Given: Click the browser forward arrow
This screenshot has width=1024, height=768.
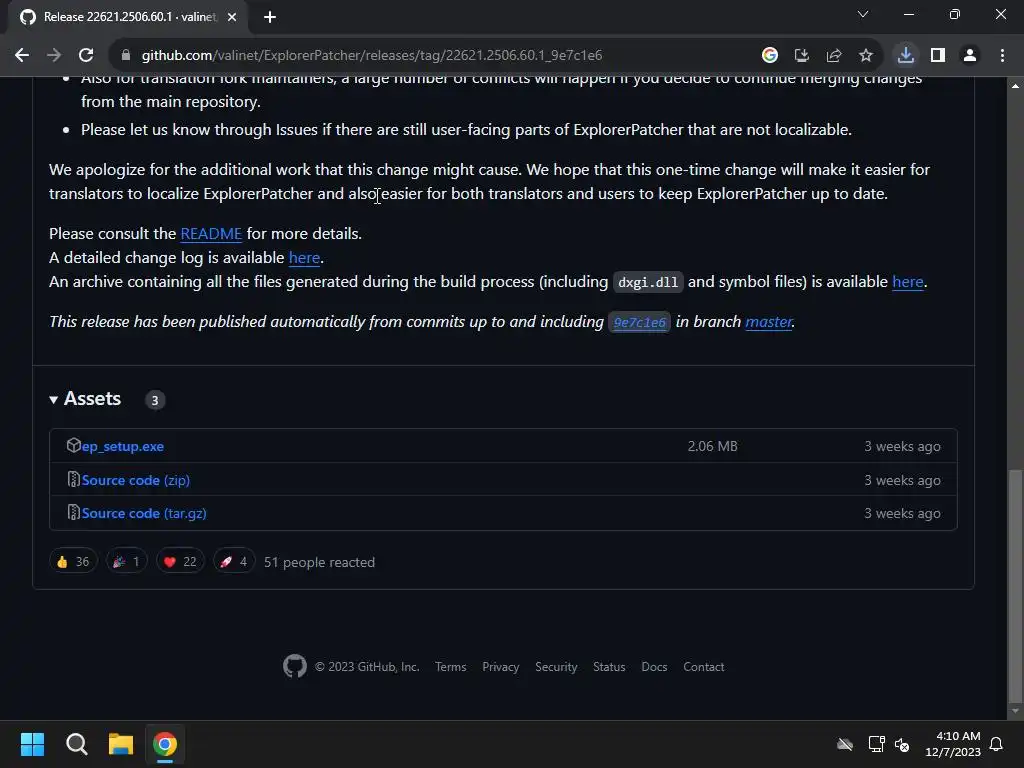Looking at the screenshot, I should 54,56.
